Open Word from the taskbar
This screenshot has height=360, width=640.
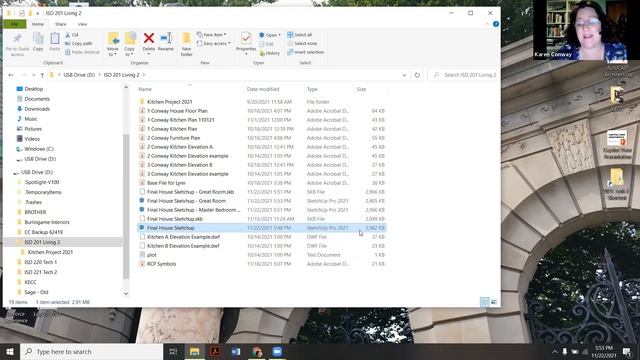point(236,351)
